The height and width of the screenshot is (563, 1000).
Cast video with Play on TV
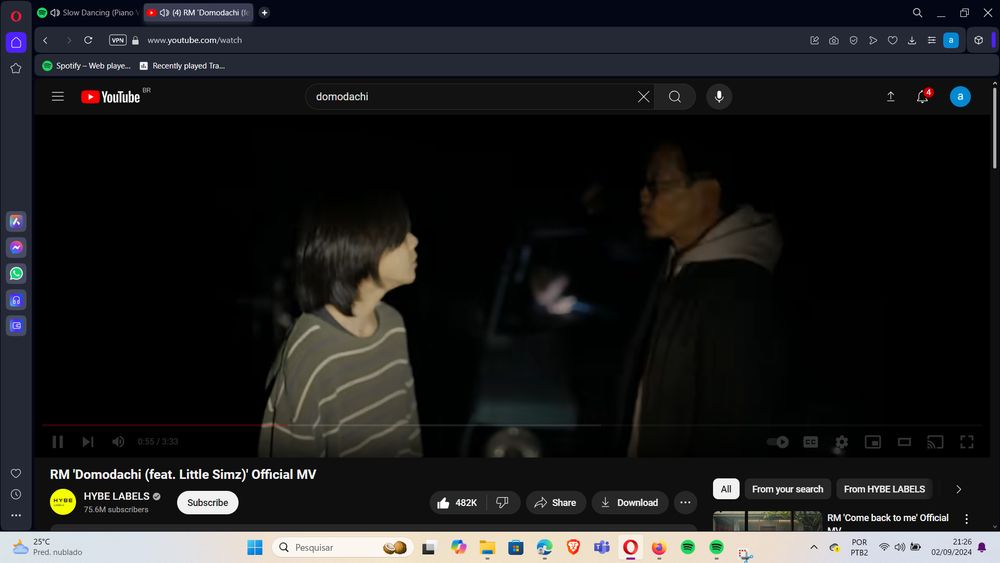pos(935,442)
